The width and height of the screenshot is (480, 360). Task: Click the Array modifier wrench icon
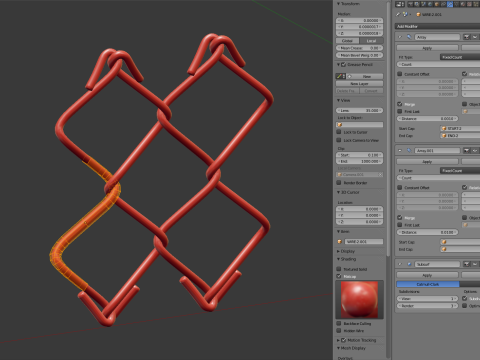[409, 37]
